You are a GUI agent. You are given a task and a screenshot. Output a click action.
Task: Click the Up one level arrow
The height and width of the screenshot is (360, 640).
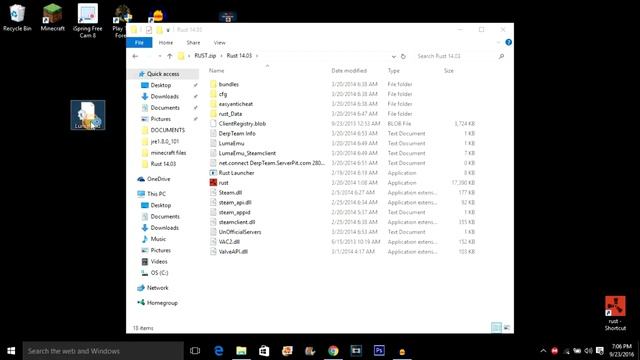169,56
